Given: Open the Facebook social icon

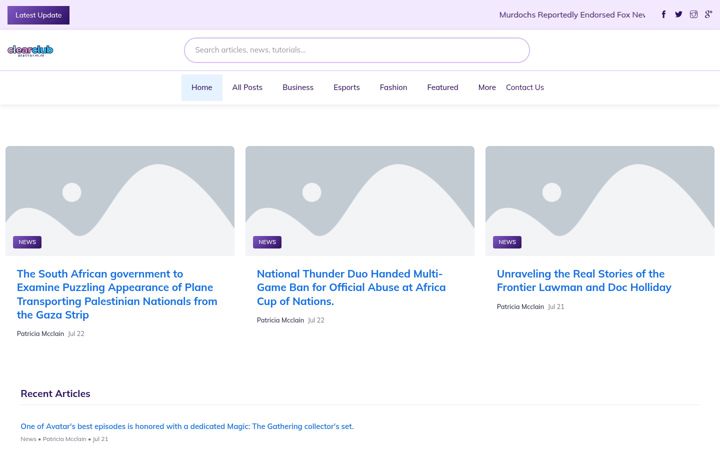Looking at the screenshot, I should coord(664,15).
